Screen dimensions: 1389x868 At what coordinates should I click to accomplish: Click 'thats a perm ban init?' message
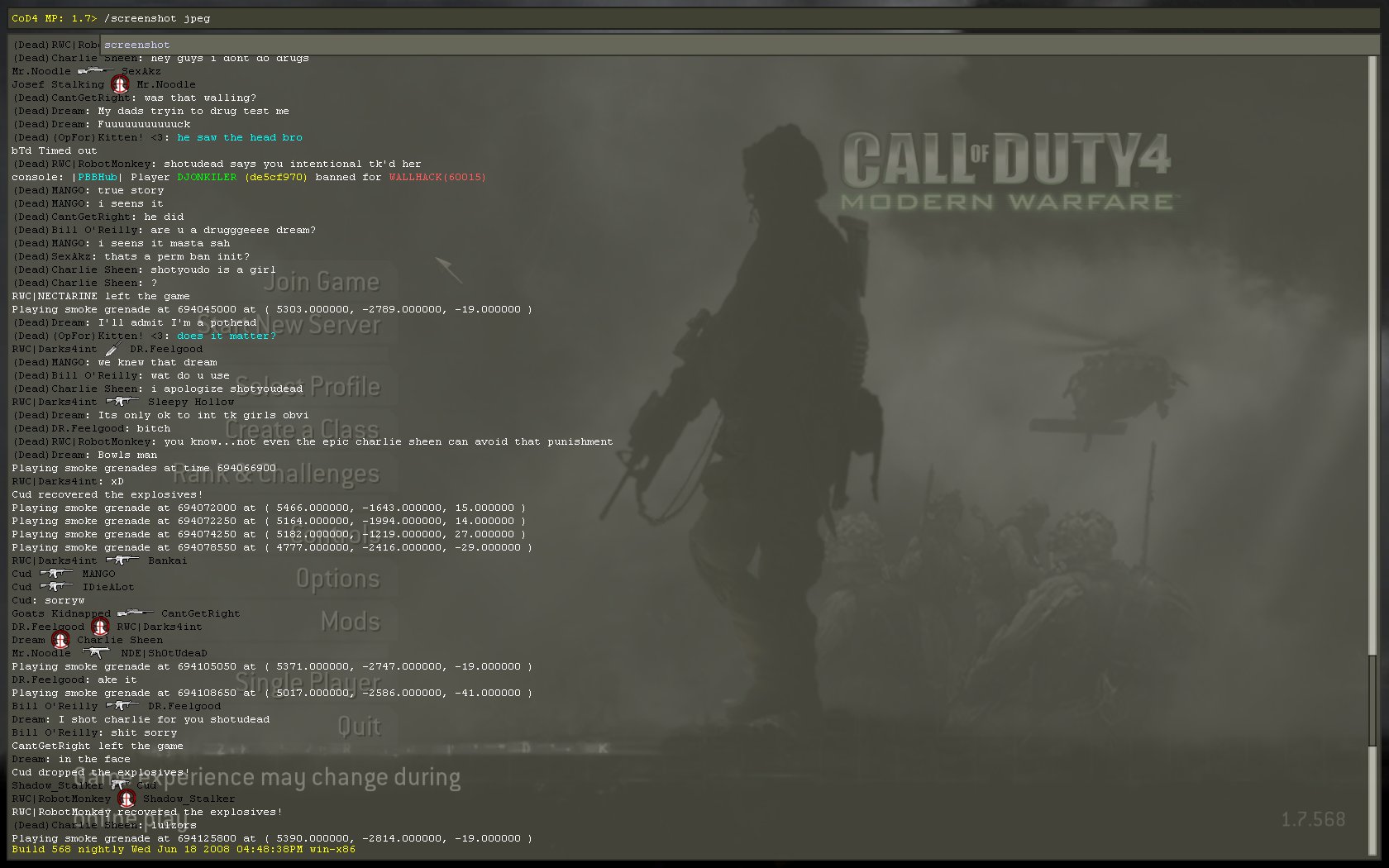[x=177, y=256]
